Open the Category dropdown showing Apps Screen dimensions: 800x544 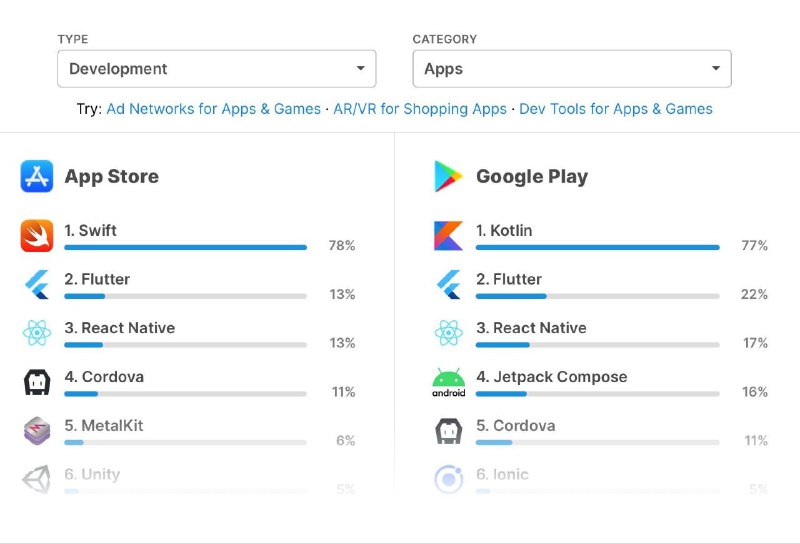click(572, 69)
